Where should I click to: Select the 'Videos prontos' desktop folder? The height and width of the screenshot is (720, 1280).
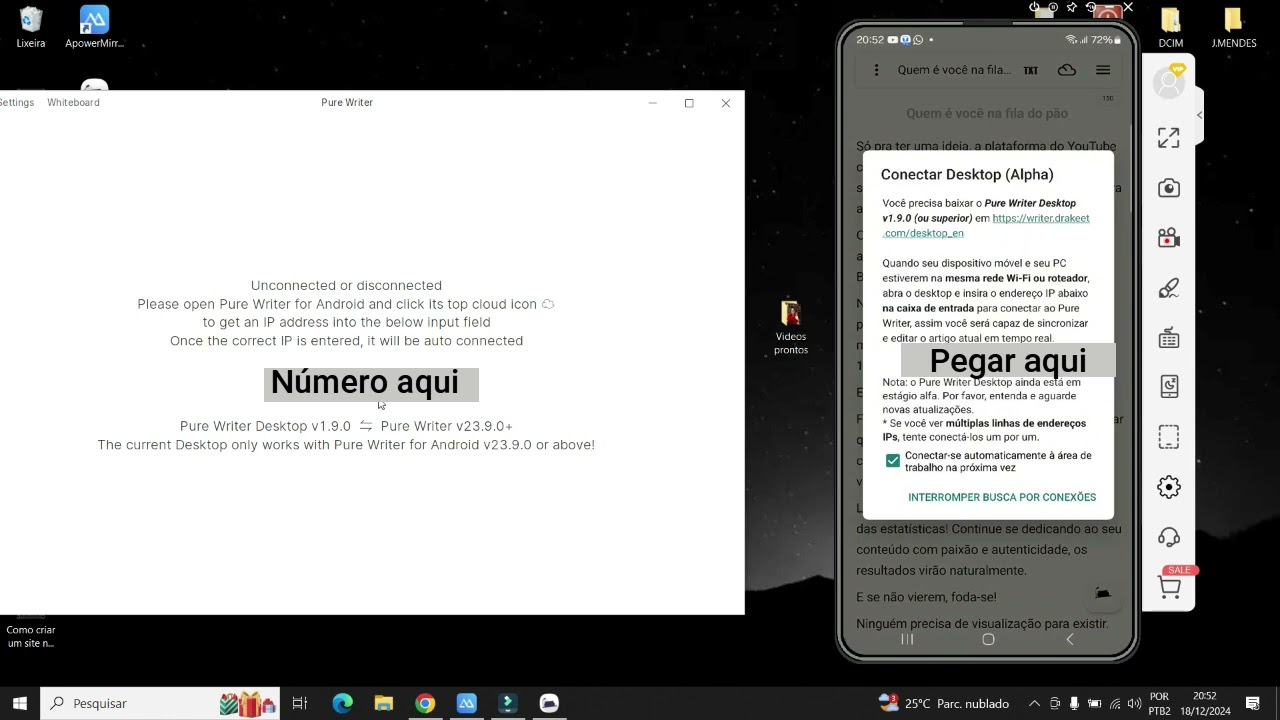790,327
